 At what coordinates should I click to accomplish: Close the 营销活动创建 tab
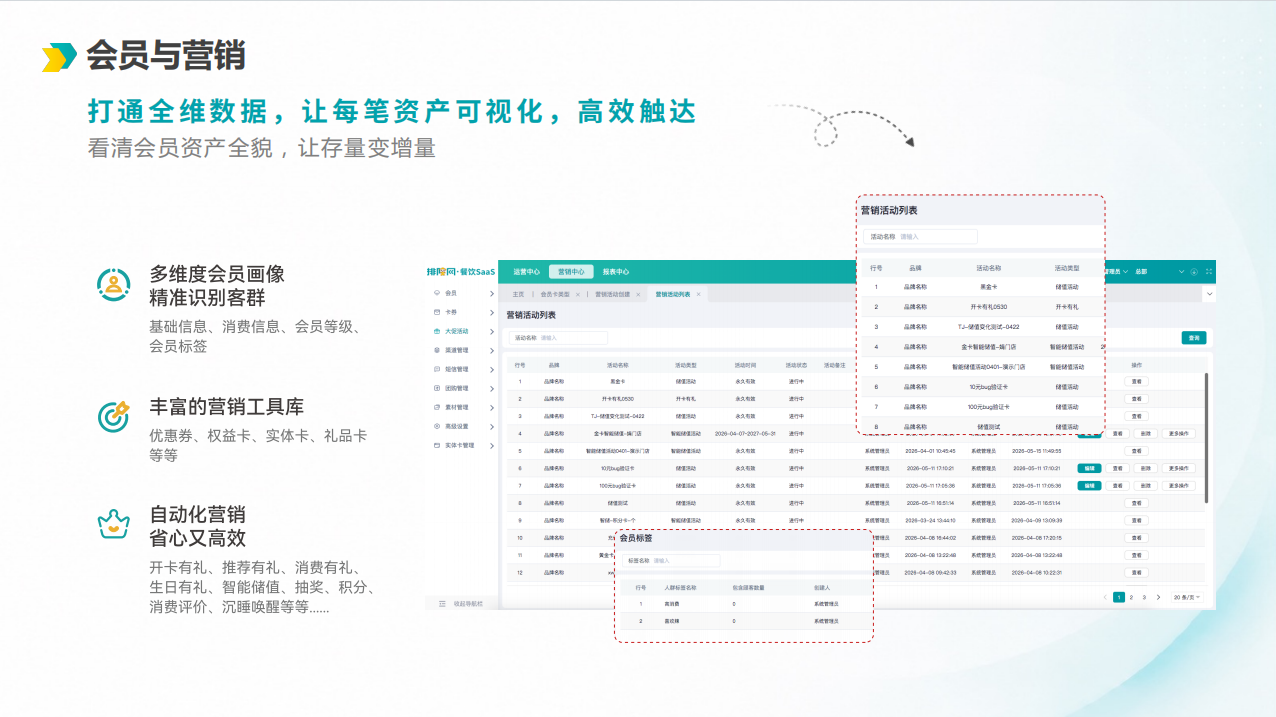tap(638, 295)
